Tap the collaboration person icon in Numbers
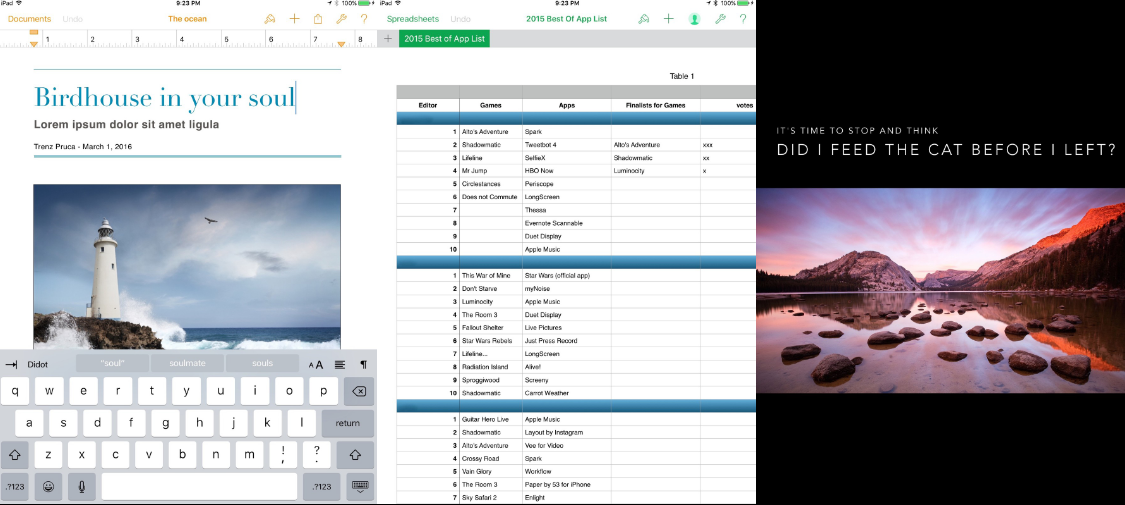Viewport: 1125px width, 505px height. [x=694, y=19]
